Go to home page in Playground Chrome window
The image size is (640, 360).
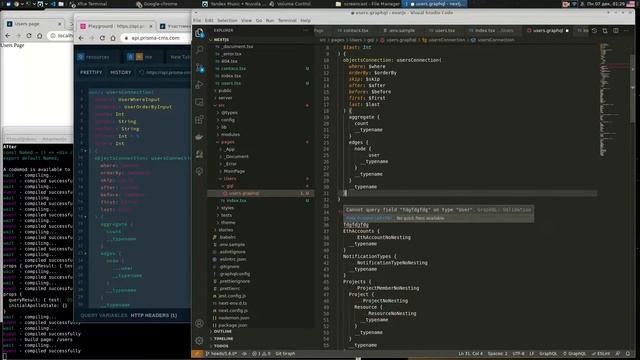pyautogui.click(x=113, y=38)
